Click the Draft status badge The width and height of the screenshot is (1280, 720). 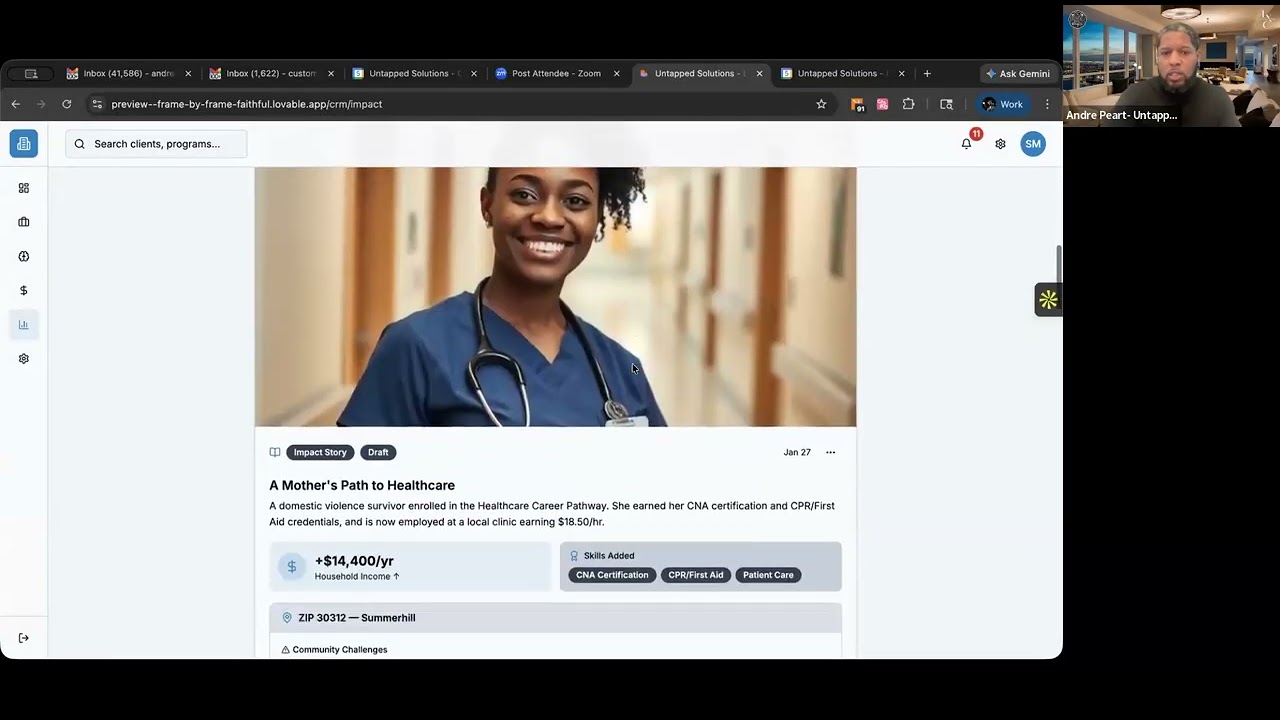coord(378,452)
